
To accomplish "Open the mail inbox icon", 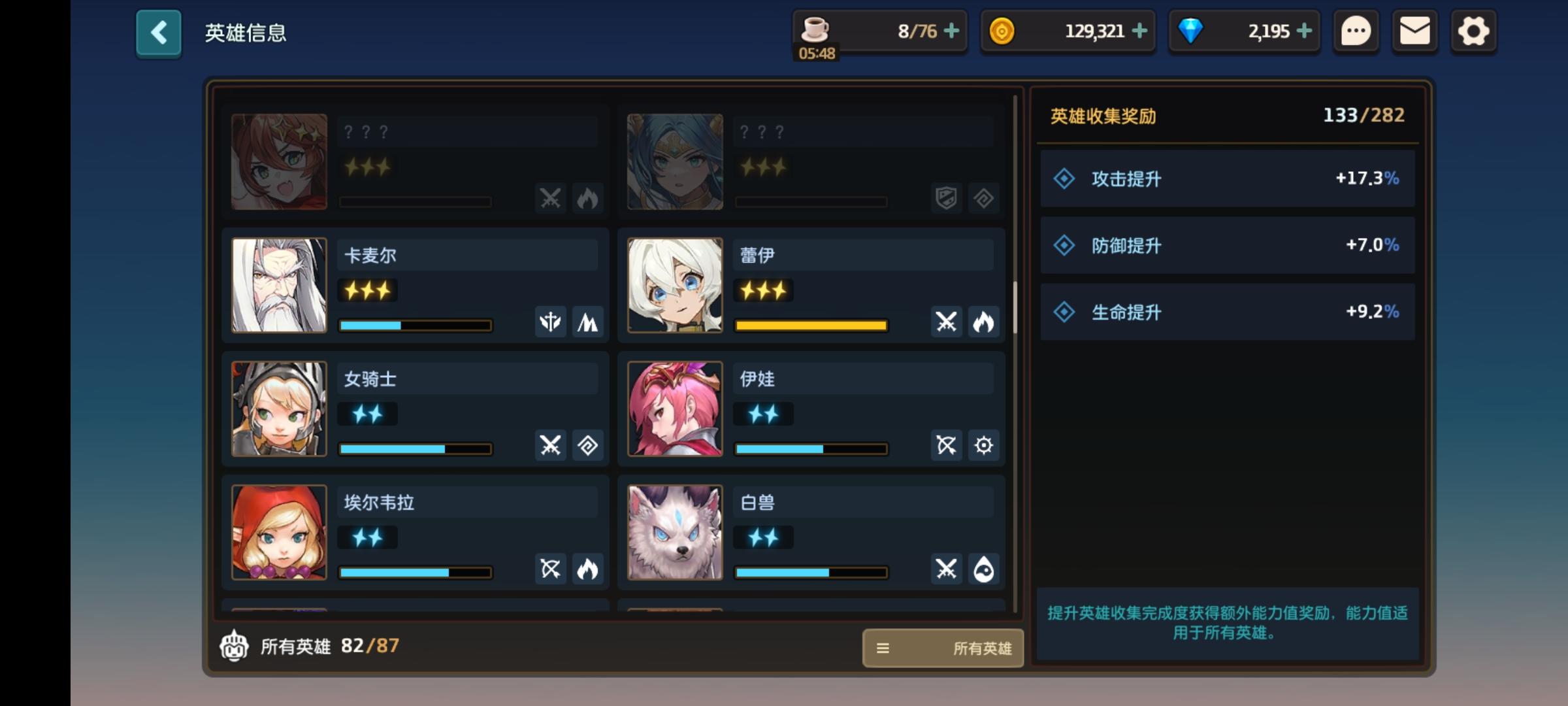I will coord(1414,31).
